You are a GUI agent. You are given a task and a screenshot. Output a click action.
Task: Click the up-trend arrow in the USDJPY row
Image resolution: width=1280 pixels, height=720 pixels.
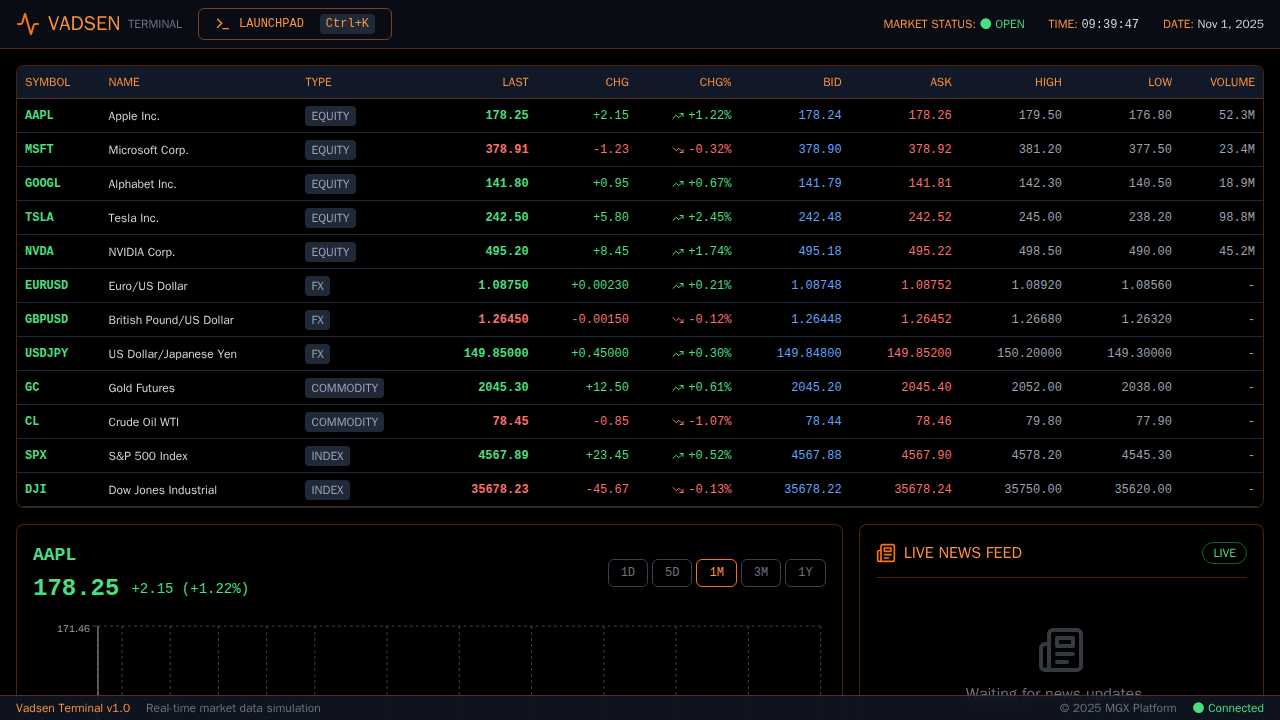(x=678, y=354)
